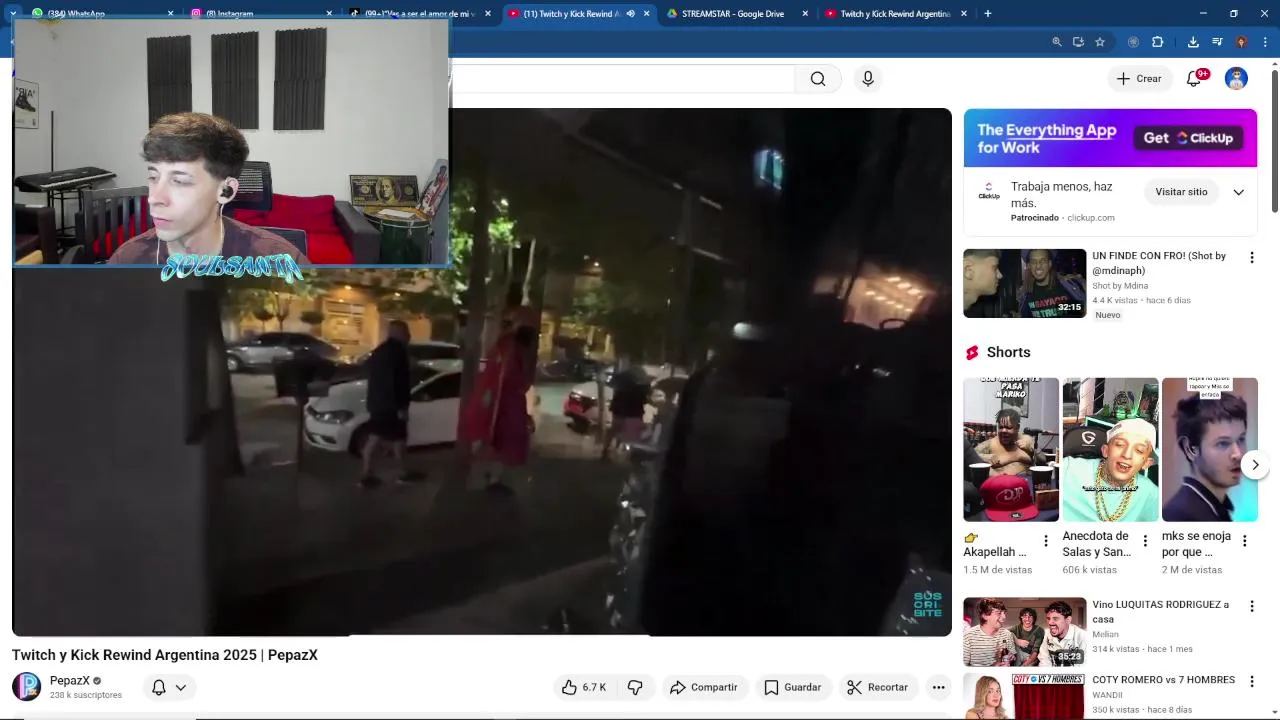1280x720 pixels.
Task: Click the video title Twitch y Kick Rewind
Action: (x=165, y=655)
